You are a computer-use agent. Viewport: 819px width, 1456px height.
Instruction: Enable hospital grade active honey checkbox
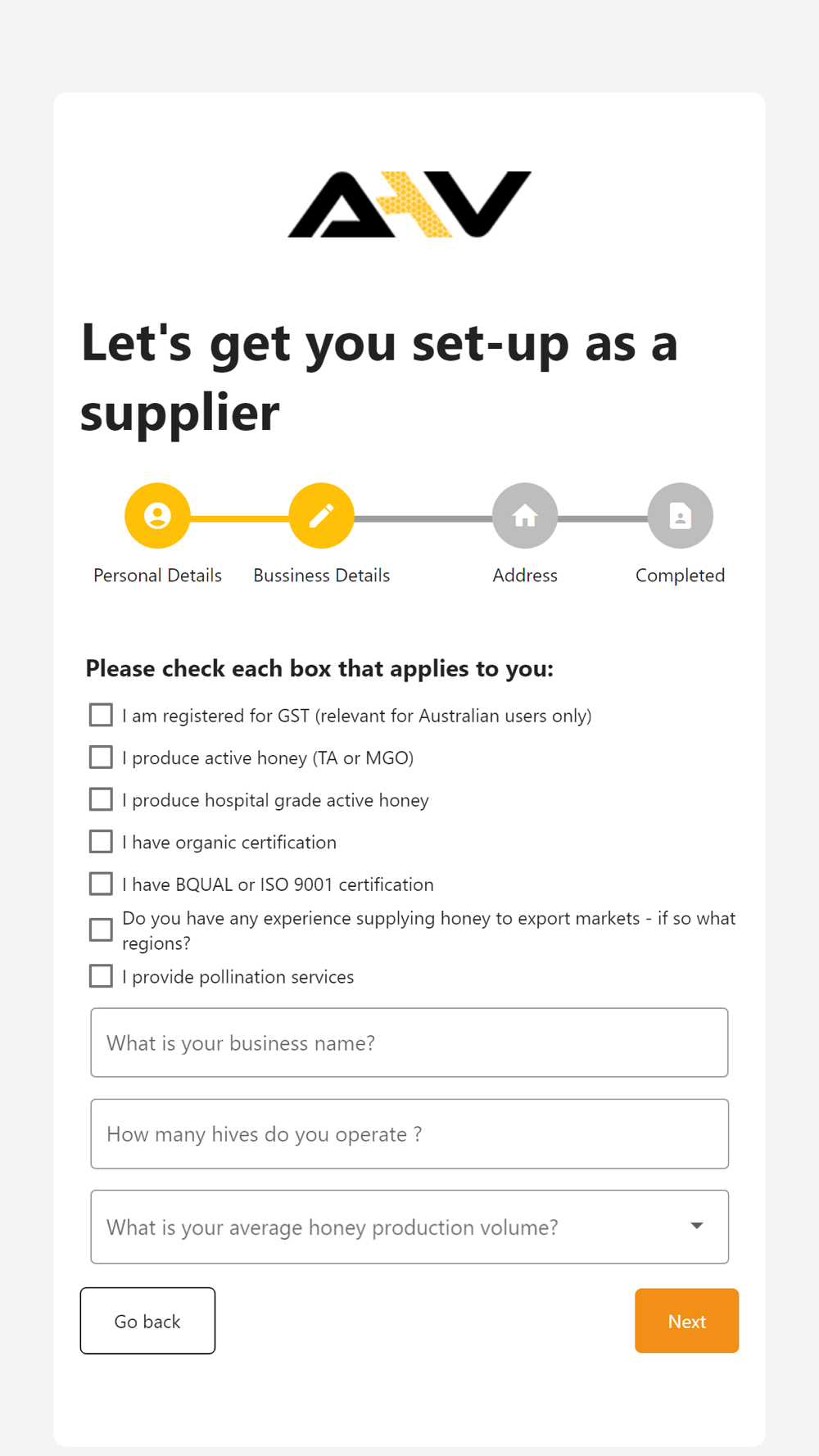101,799
